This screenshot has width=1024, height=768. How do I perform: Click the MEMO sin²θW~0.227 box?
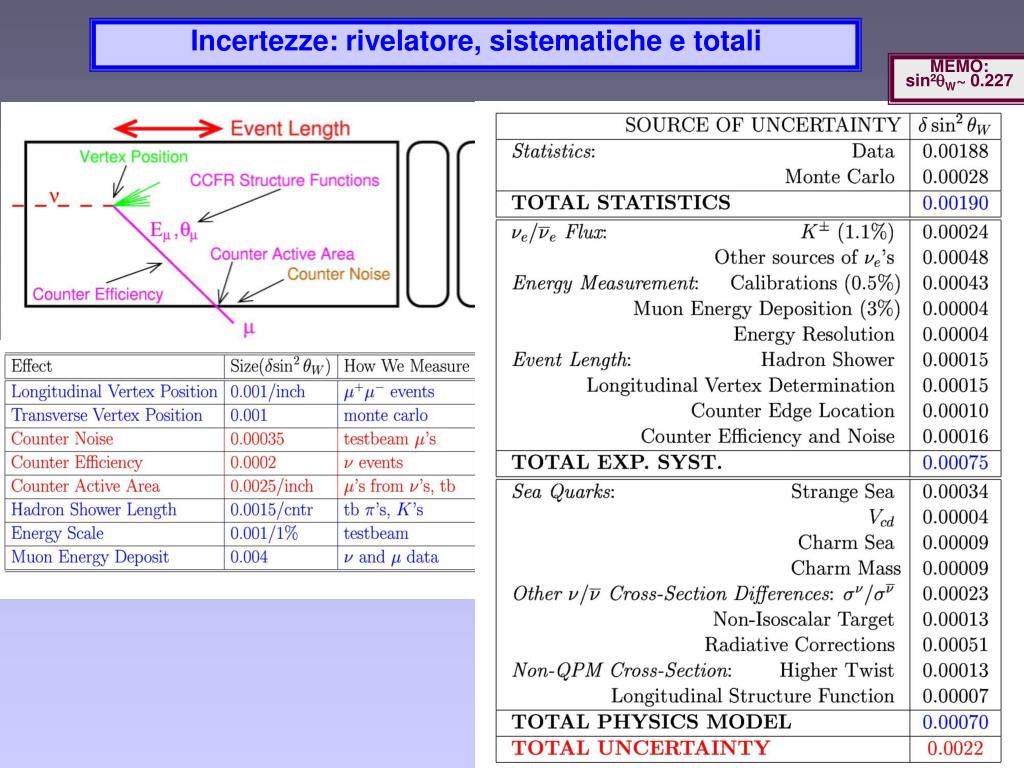957,77
